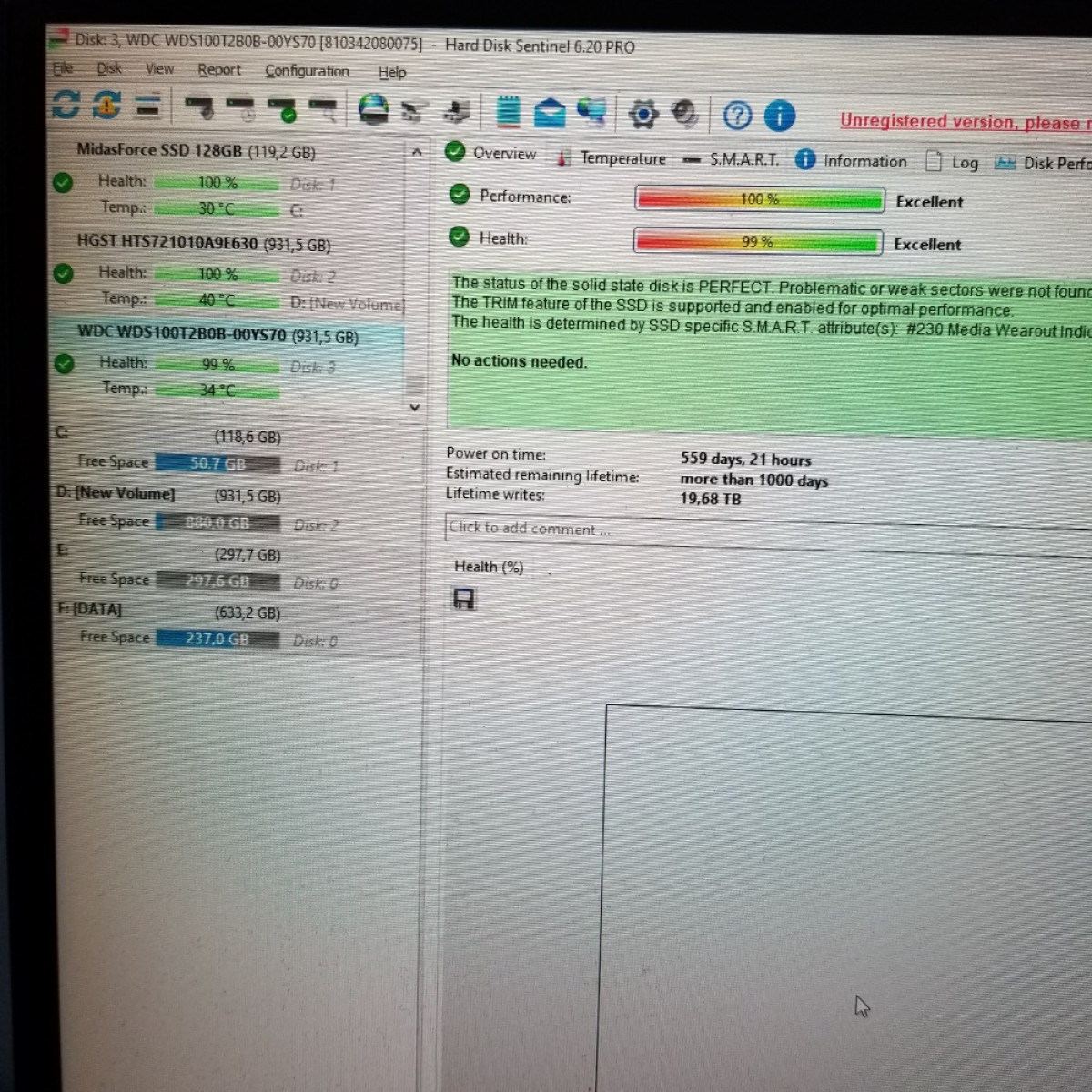1092x1092 pixels.
Task: Click the green check icon beside Health label
Action: 460,237
